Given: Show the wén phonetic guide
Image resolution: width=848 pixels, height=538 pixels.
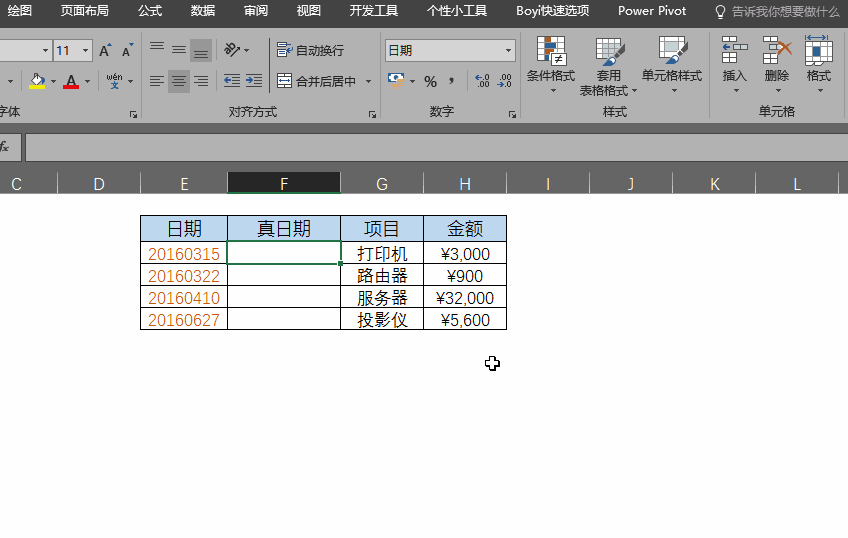Looking at the screenshot, I should 114,81.
